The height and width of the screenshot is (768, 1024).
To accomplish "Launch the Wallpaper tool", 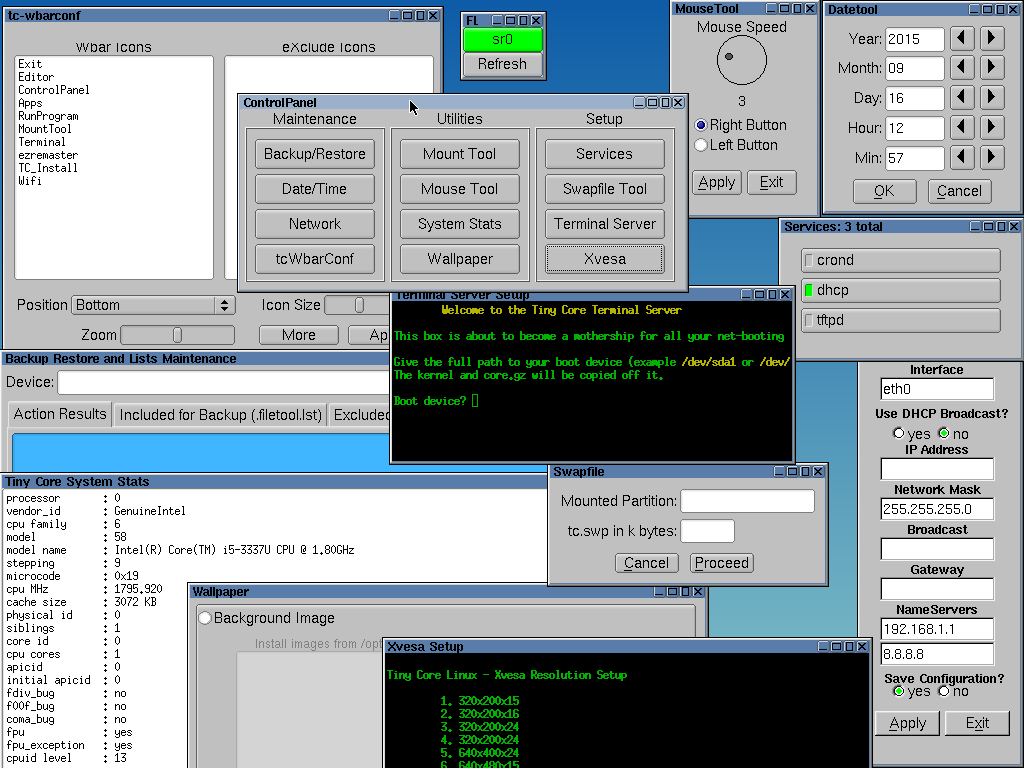I will tap(459, 258).
